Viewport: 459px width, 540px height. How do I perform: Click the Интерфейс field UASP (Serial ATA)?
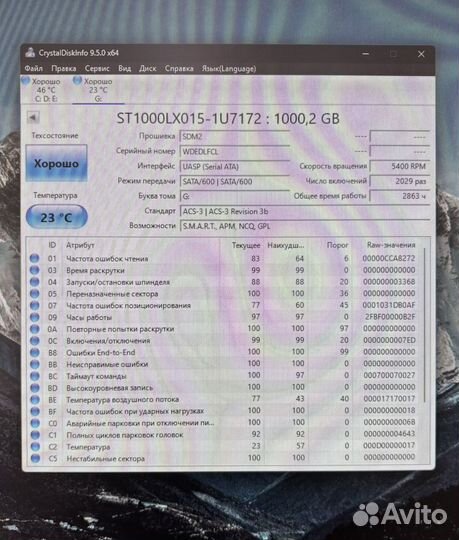coord(234,167)
